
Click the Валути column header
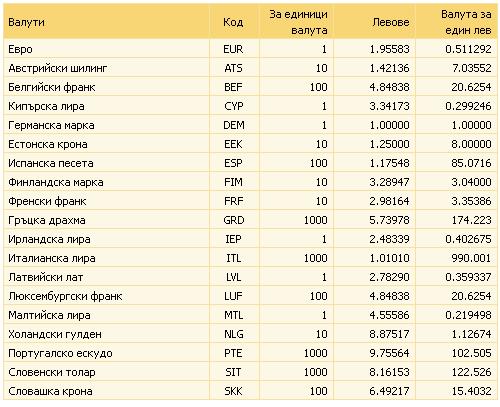[x=26, y=22]
